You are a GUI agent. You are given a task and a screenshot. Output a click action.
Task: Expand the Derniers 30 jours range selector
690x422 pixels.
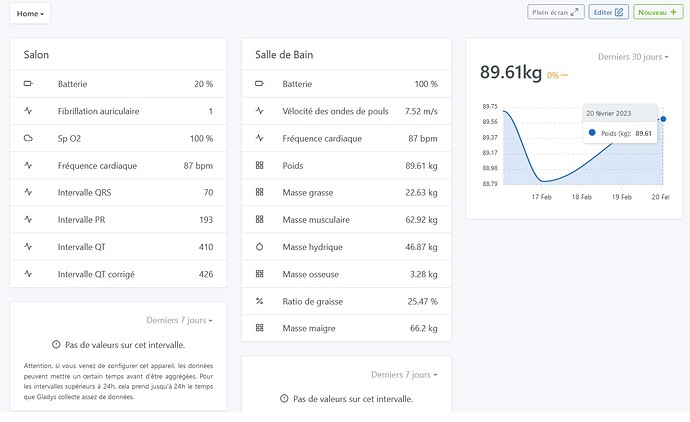(632, 57)
